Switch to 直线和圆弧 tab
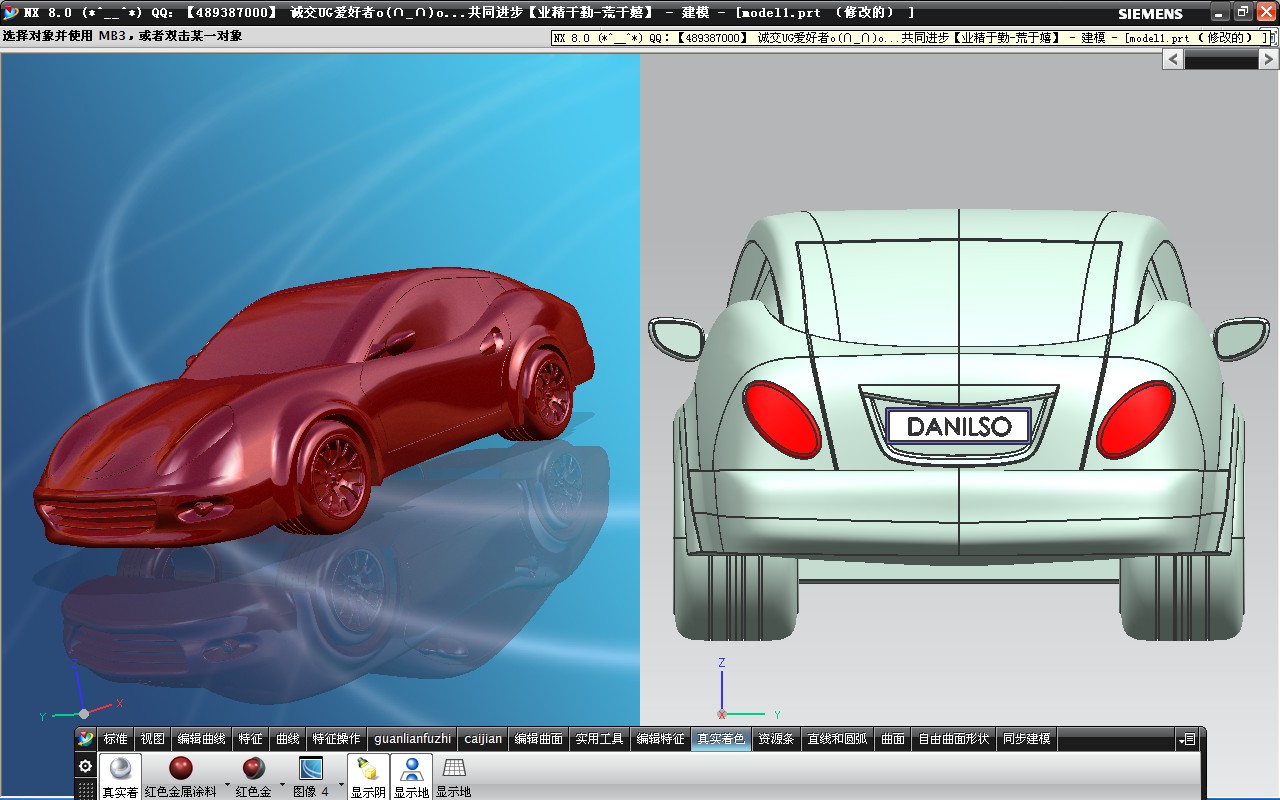Image resolution: width=1280 pixels, height=800 pixels. pos(838,739)
